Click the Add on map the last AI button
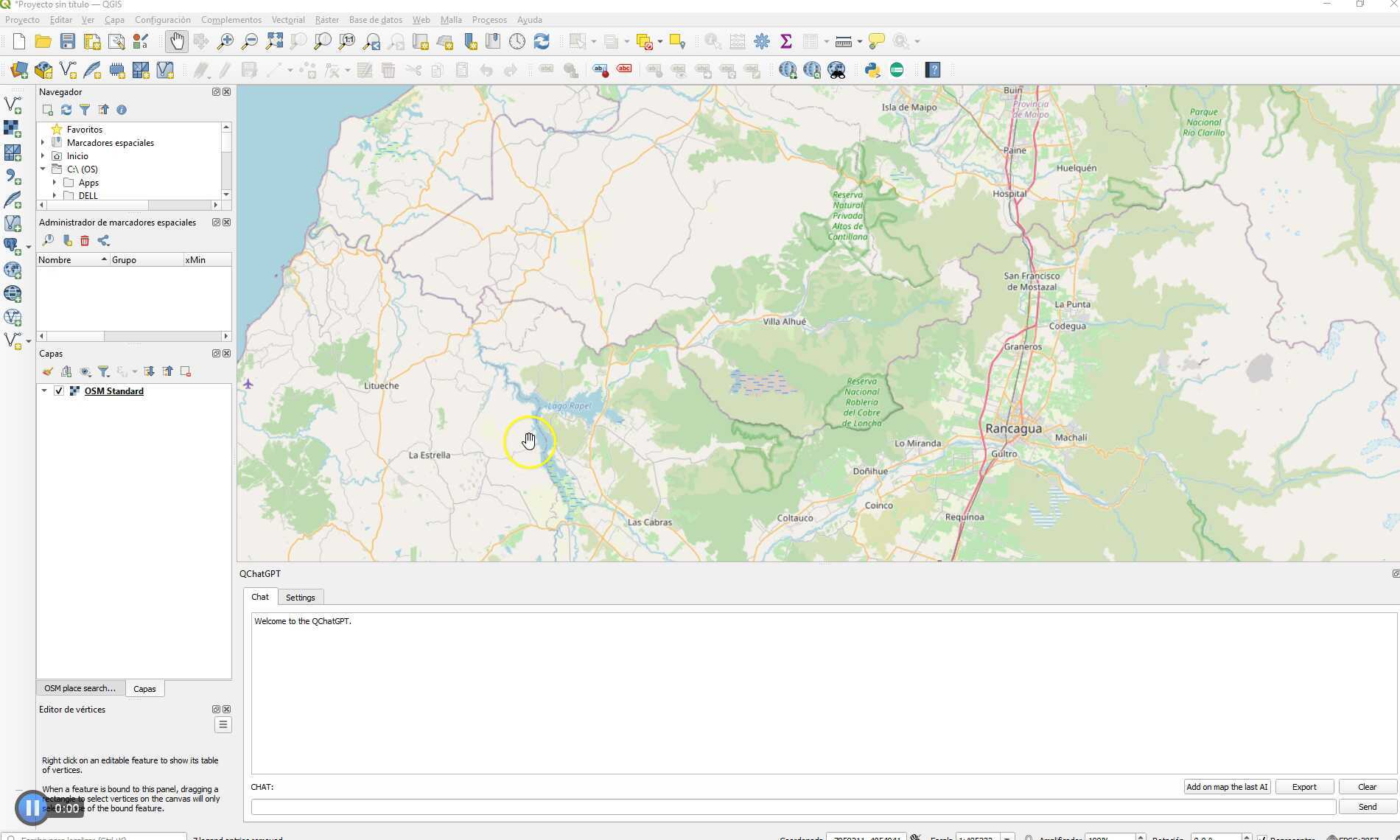This screenshot has height=840, width=1400. click(x=1226, y=787)
